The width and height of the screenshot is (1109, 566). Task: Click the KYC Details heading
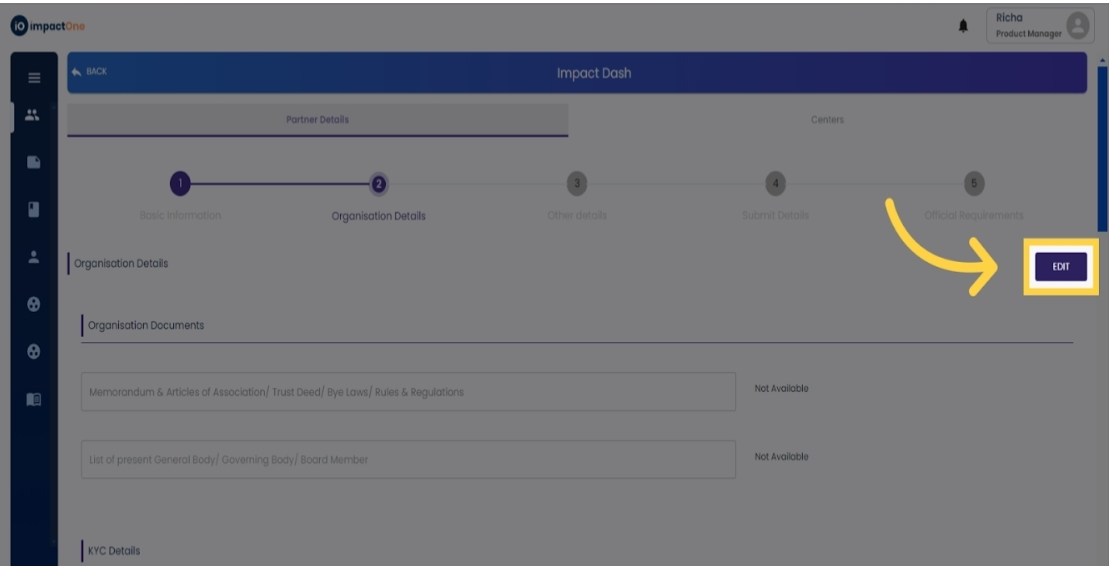click(114, 550)
